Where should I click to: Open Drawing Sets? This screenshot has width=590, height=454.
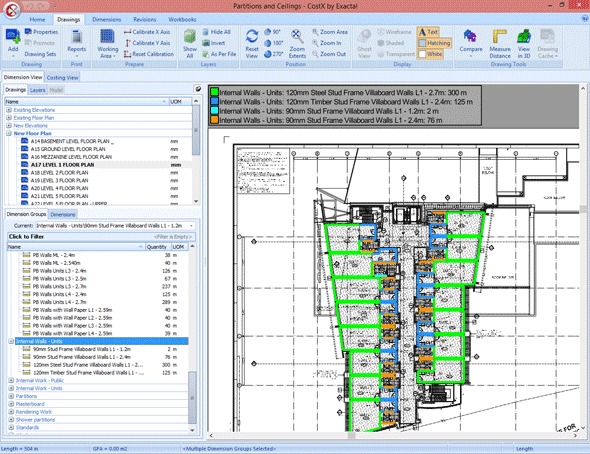[40, 54]
